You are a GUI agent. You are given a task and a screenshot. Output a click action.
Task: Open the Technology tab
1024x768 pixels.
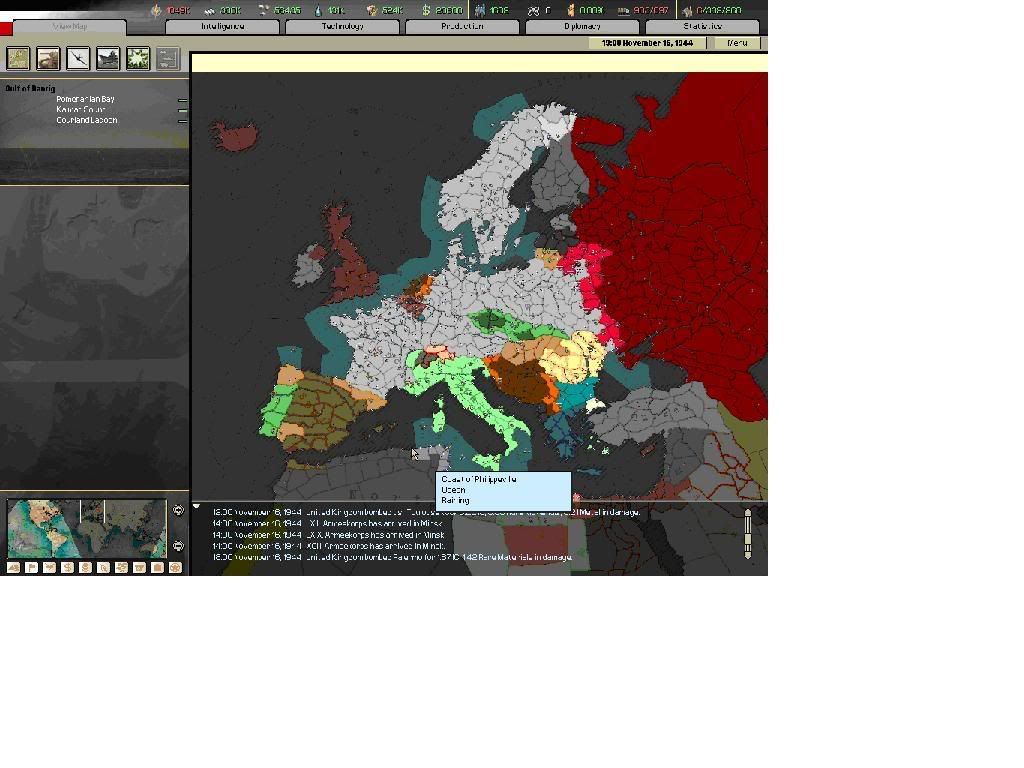pyautogui.click(x=342, y=27)
